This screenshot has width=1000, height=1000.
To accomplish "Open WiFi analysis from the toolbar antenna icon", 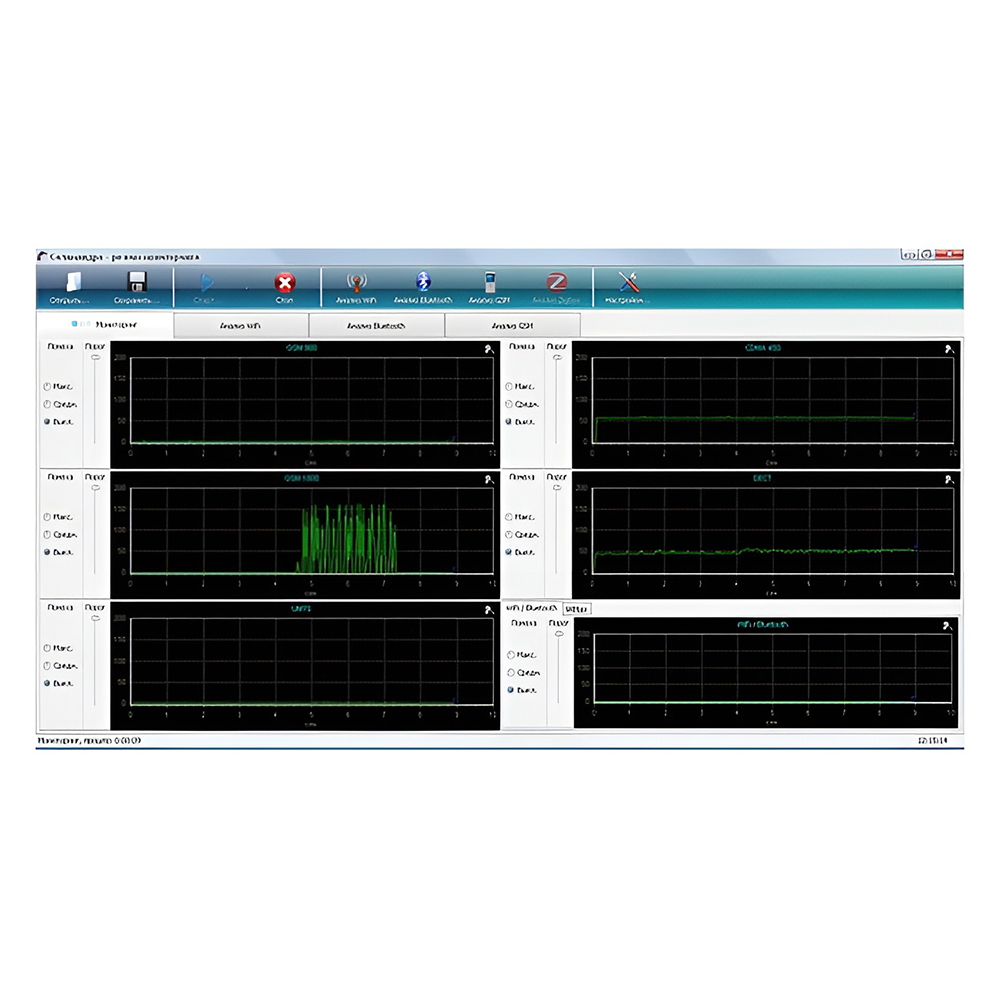I will 354,284.
